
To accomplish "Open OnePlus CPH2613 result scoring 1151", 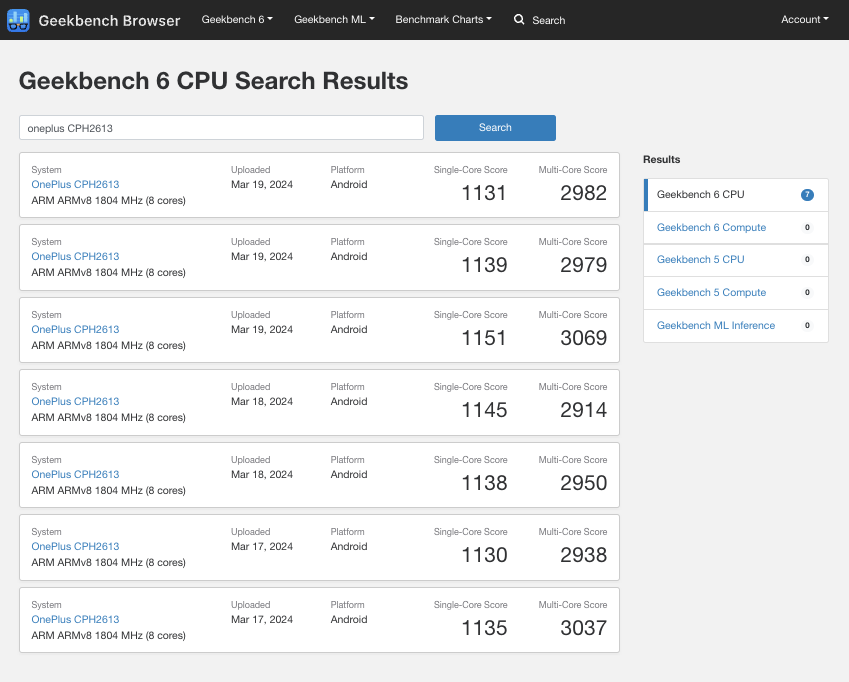I will [75, 329].
